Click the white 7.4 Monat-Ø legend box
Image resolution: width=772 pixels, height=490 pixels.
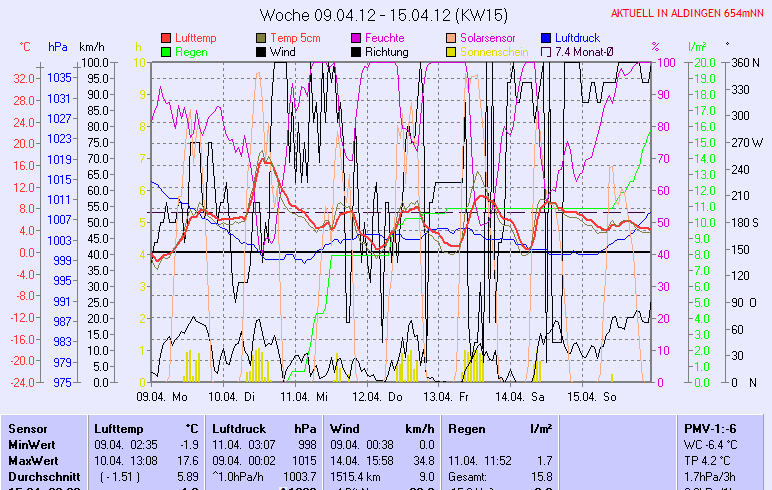(547, 52)
